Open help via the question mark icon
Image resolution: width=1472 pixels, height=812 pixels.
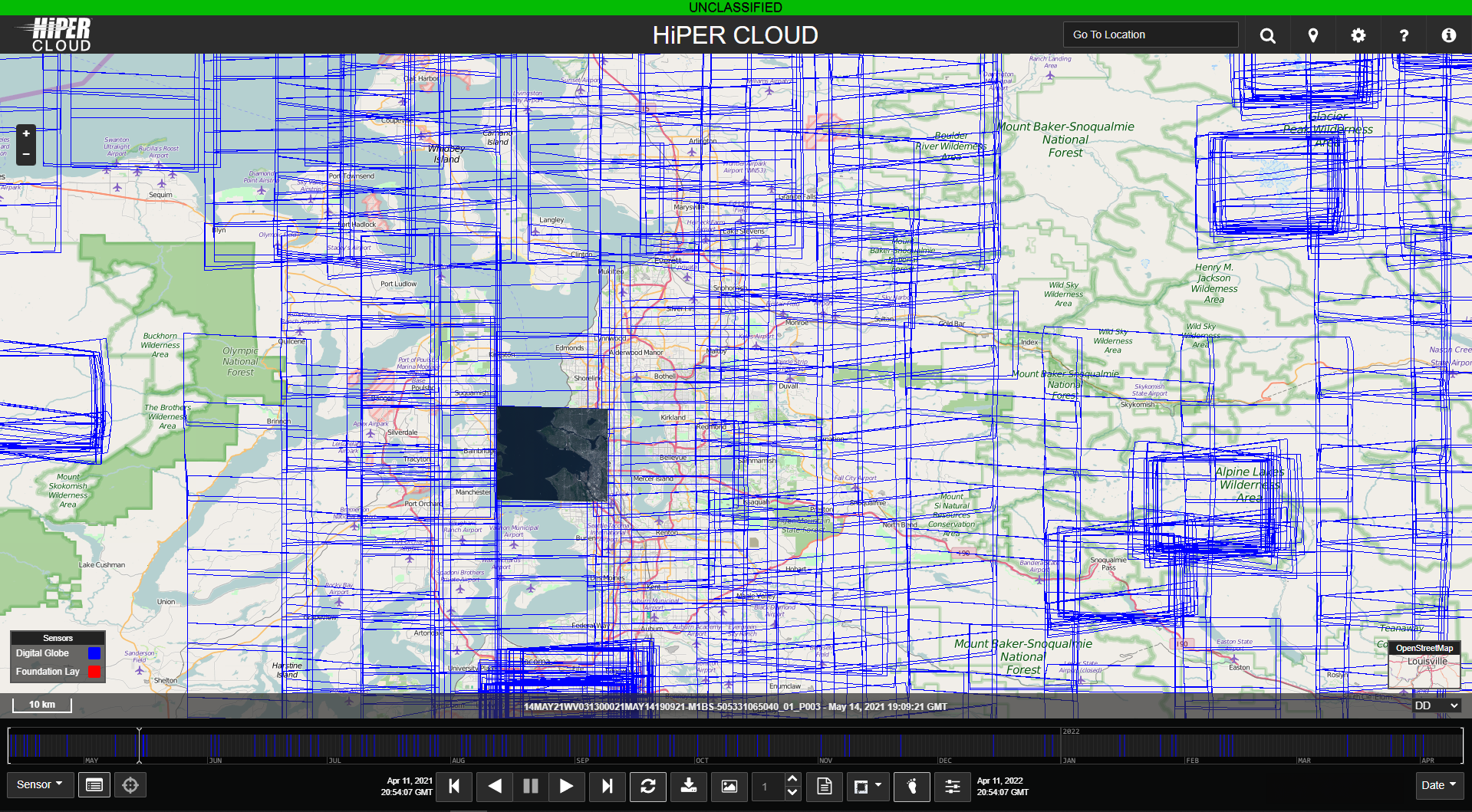(1403, 35)
